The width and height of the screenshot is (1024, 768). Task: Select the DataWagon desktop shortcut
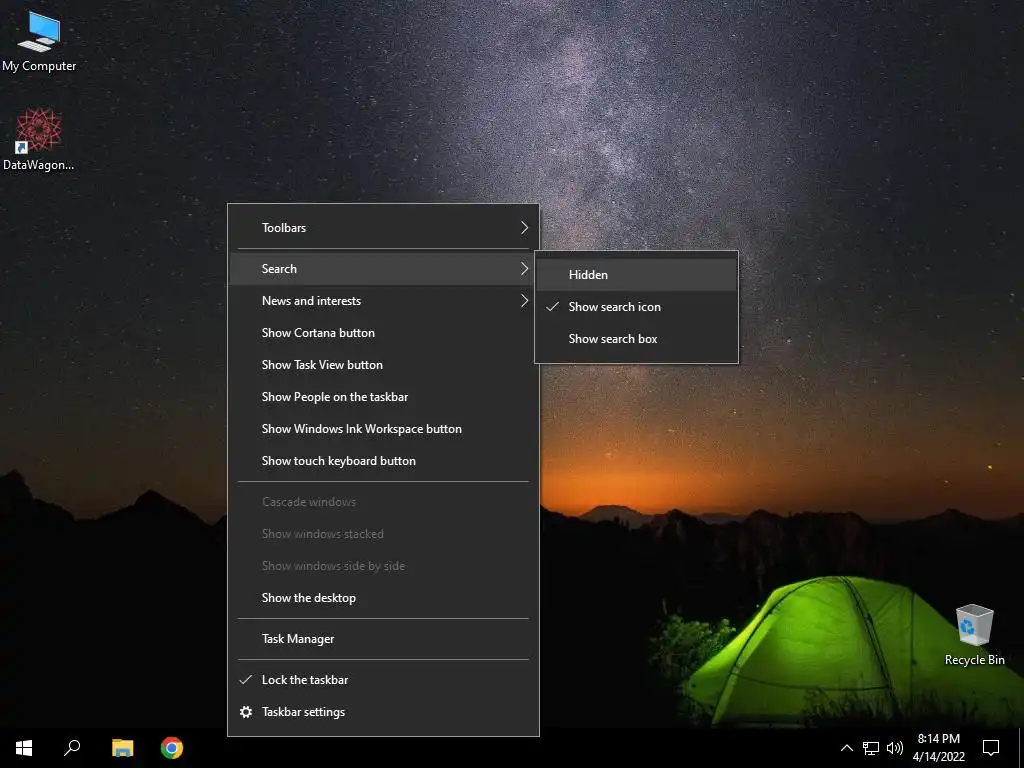(x=39, y=140)
